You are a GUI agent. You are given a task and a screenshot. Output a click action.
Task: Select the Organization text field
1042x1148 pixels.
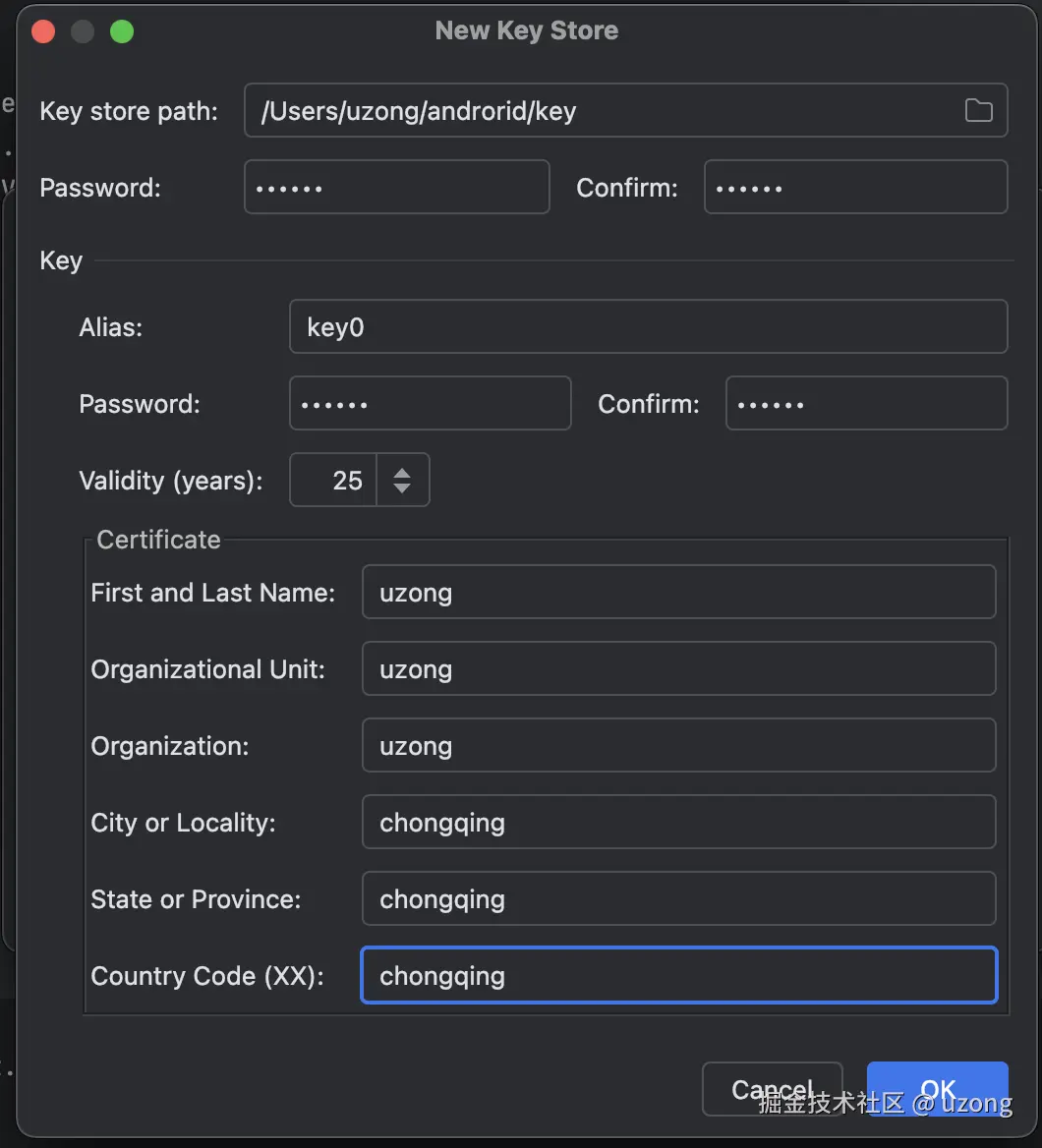[x=678, y=745]
